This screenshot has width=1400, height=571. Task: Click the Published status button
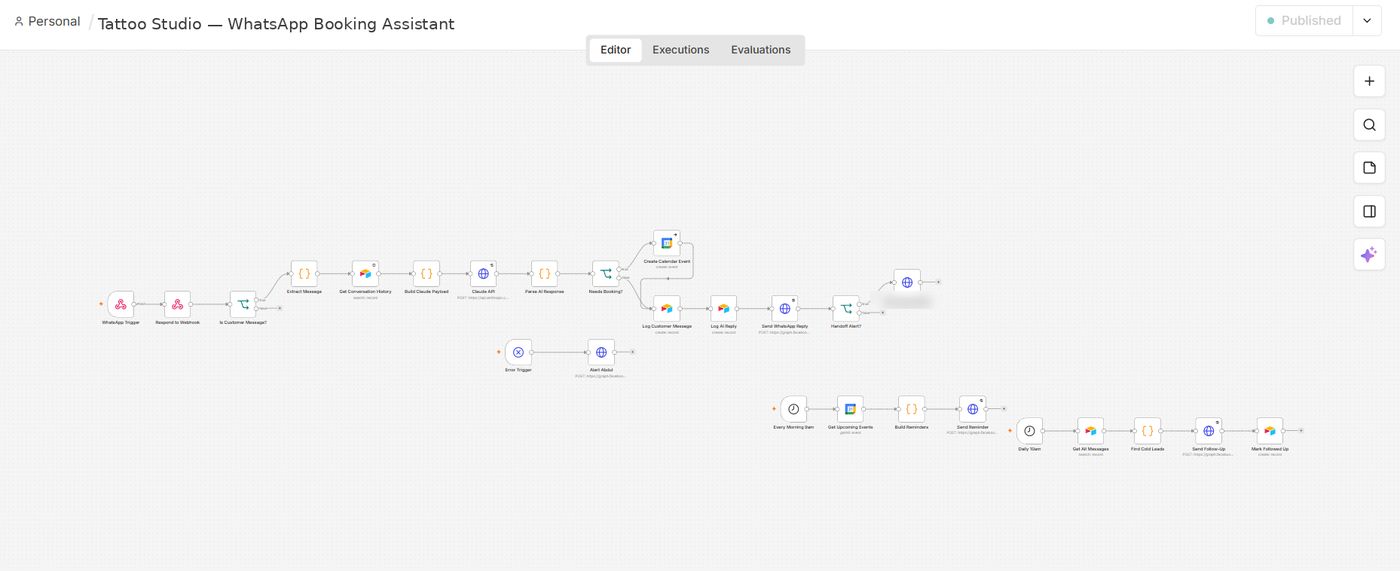click(x=1304, y=20)
